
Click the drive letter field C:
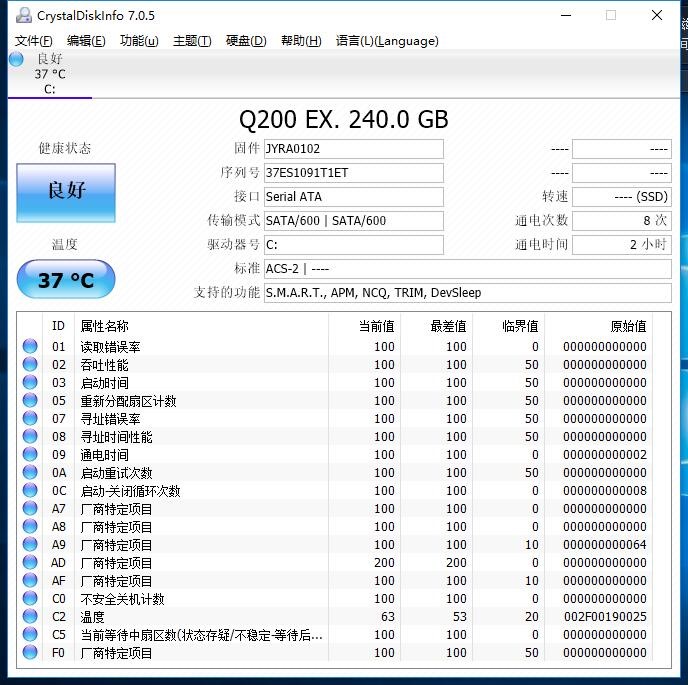(354, 244)
